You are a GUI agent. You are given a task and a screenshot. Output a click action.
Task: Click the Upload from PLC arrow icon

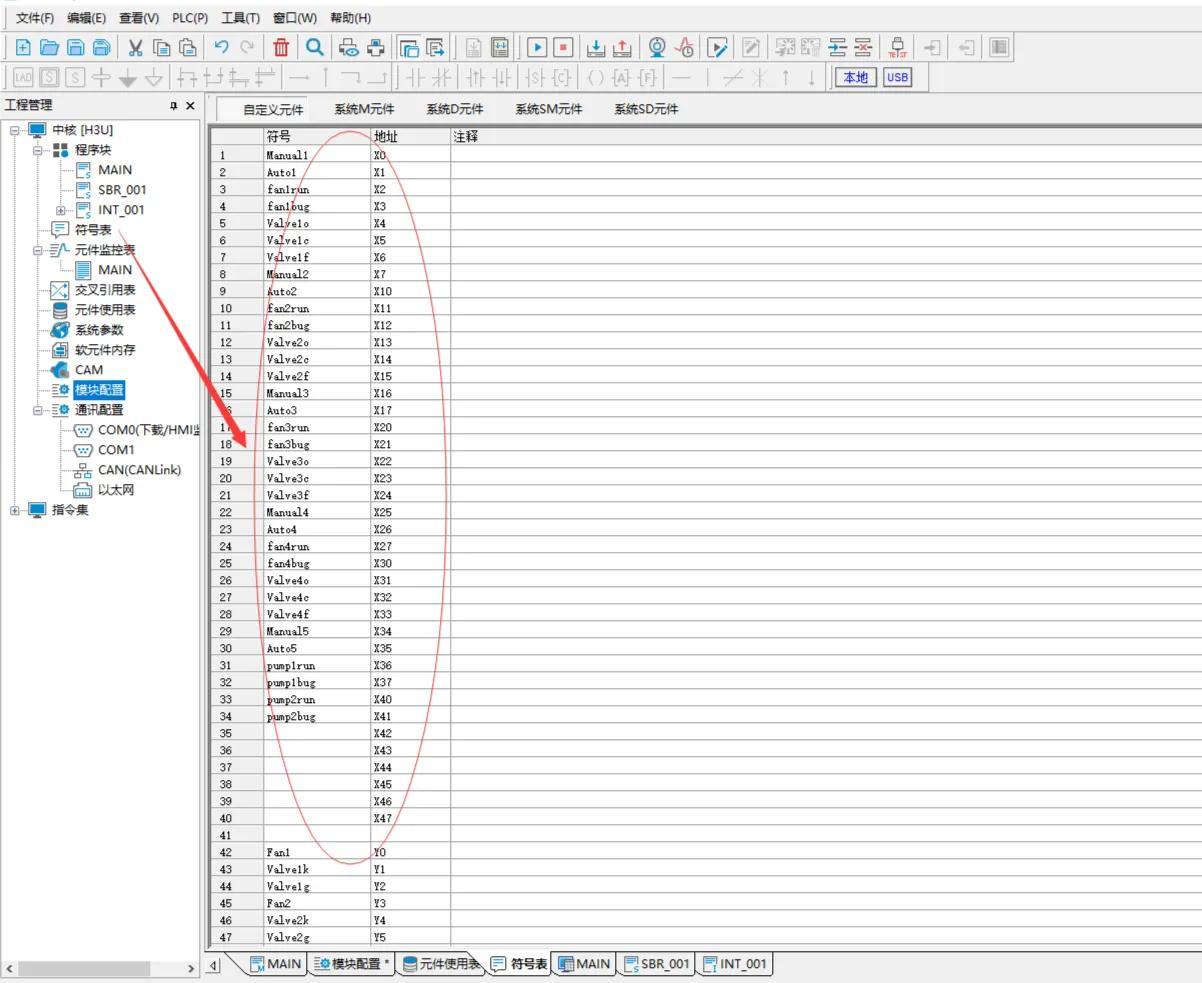(x=621, y=47)
